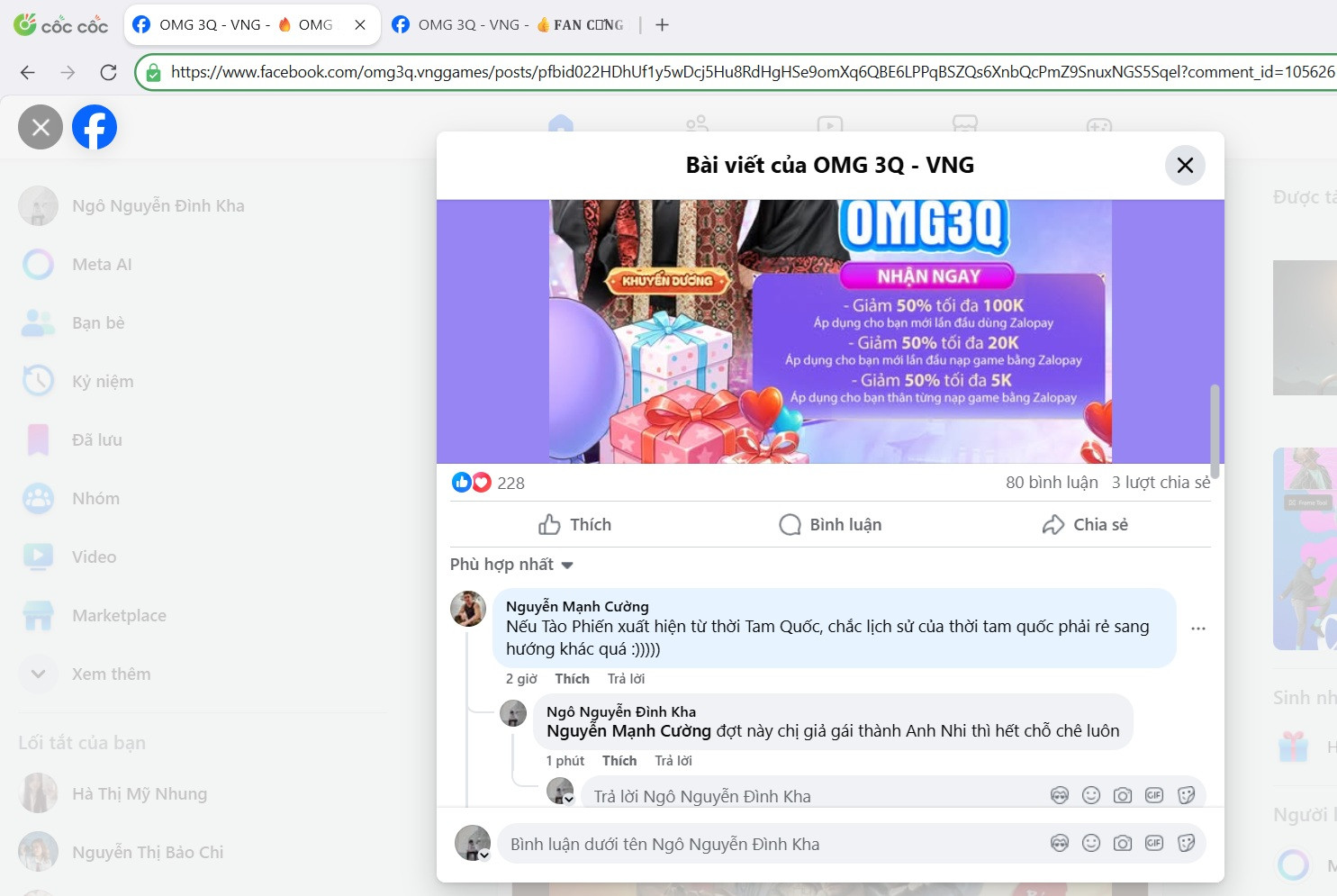The image size is (1337, 896).
Task: Go forward in browser history
Action: pyautogui.click(x=68, y=72)
